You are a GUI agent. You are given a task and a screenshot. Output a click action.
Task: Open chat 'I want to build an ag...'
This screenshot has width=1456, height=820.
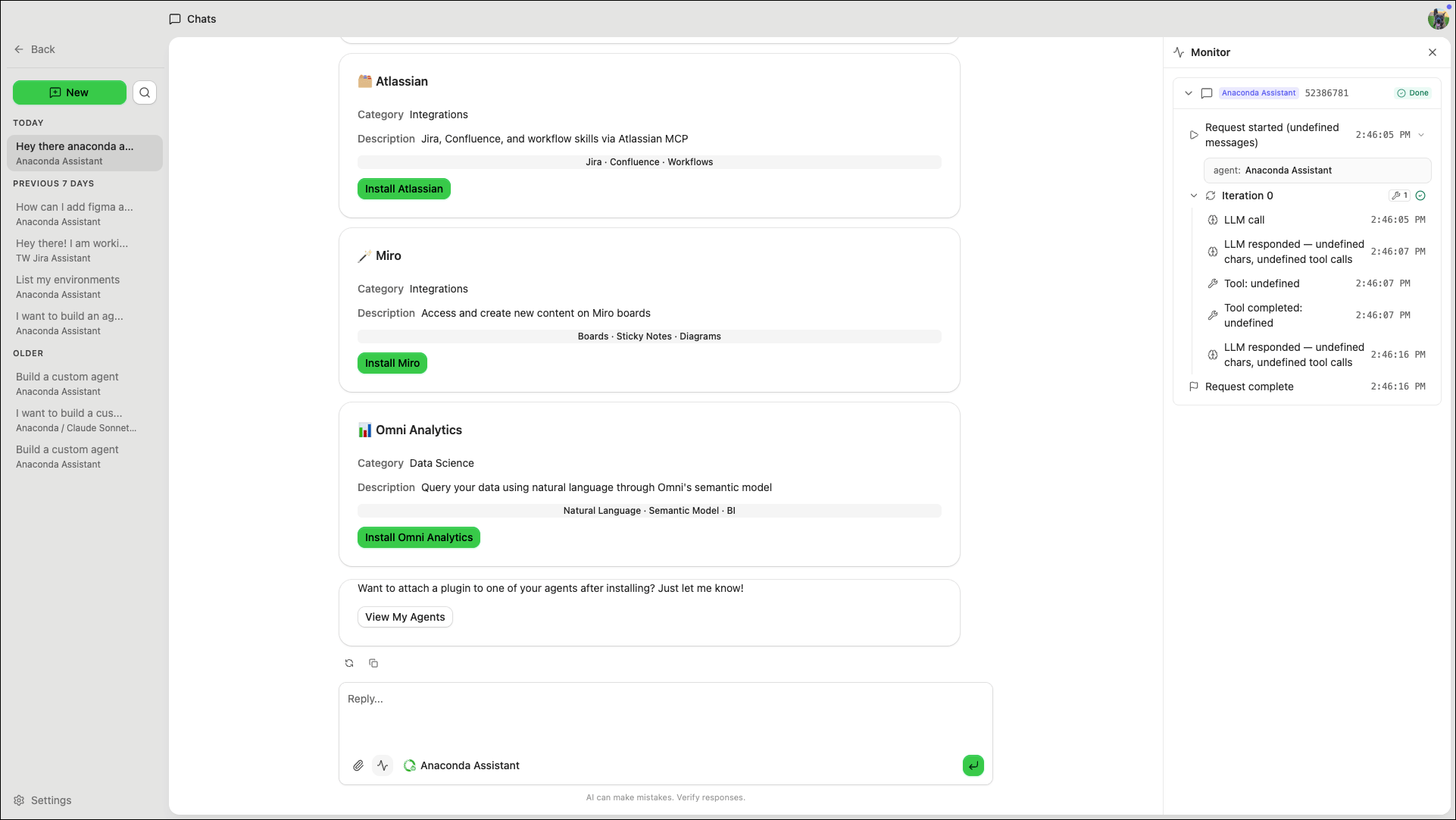point(85,323)
